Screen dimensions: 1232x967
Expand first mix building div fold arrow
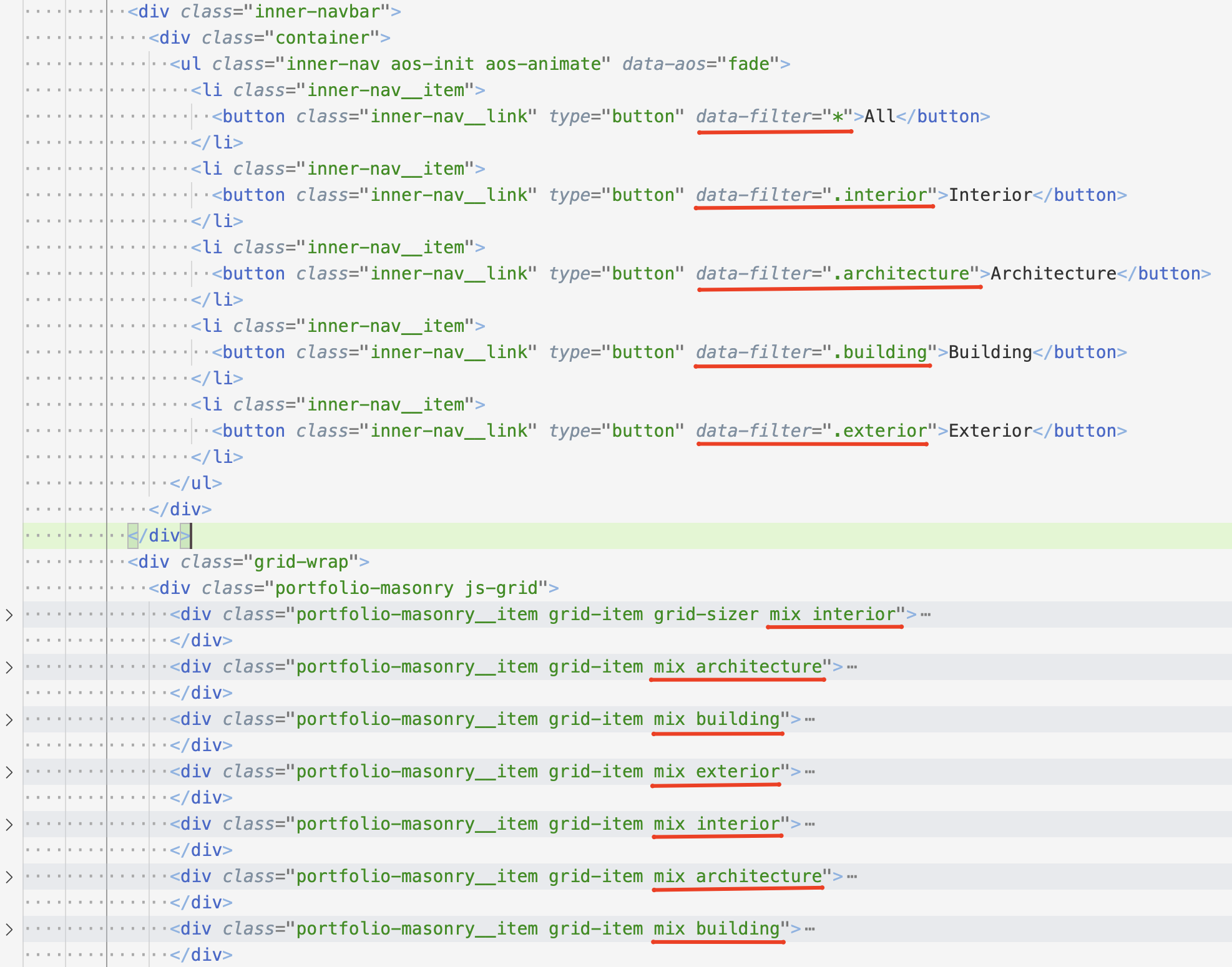(x=9, y=720)
